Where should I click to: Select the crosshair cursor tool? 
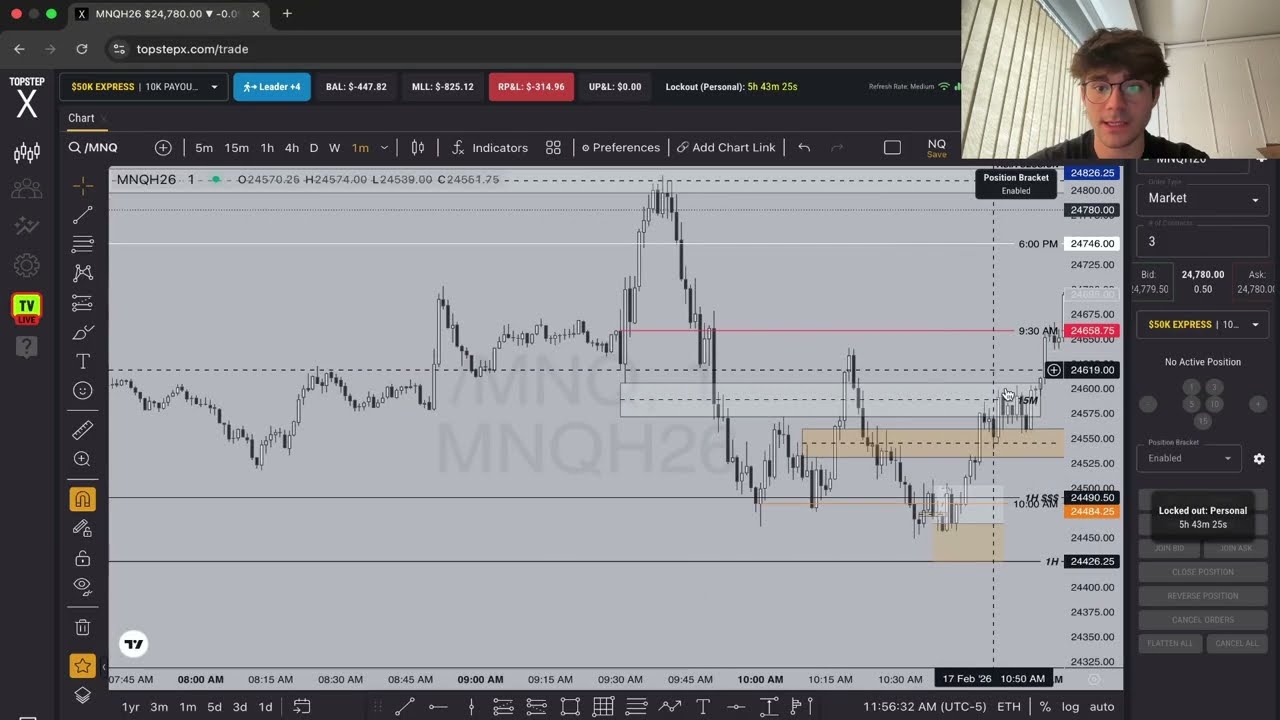pyautogui.click(x=83, y=185)
